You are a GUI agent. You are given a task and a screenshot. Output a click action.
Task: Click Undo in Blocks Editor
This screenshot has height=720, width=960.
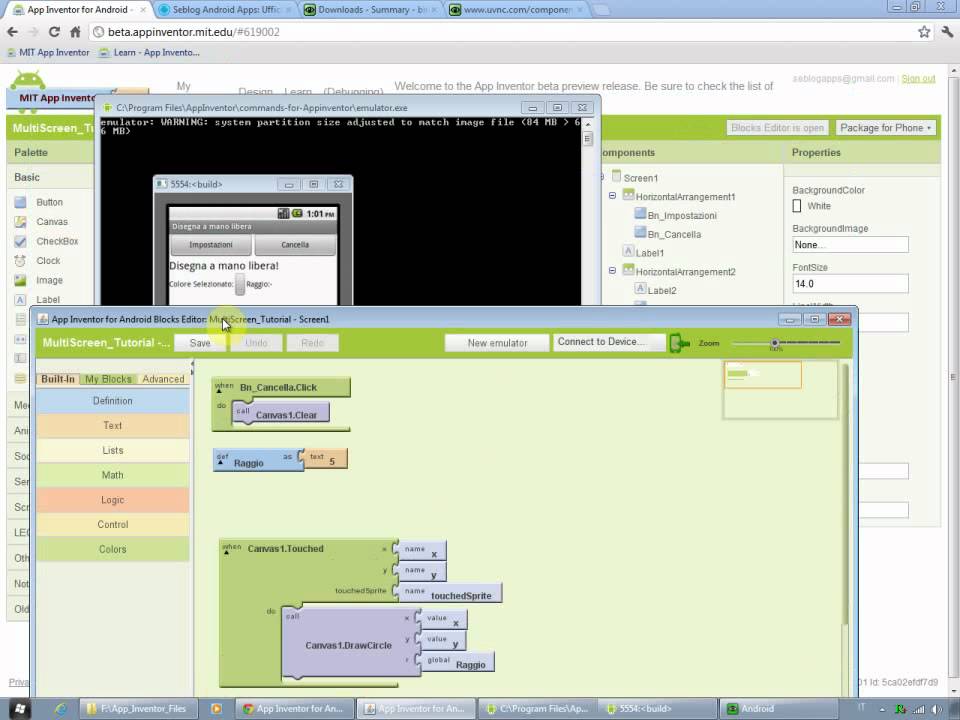tap(256, 343)
